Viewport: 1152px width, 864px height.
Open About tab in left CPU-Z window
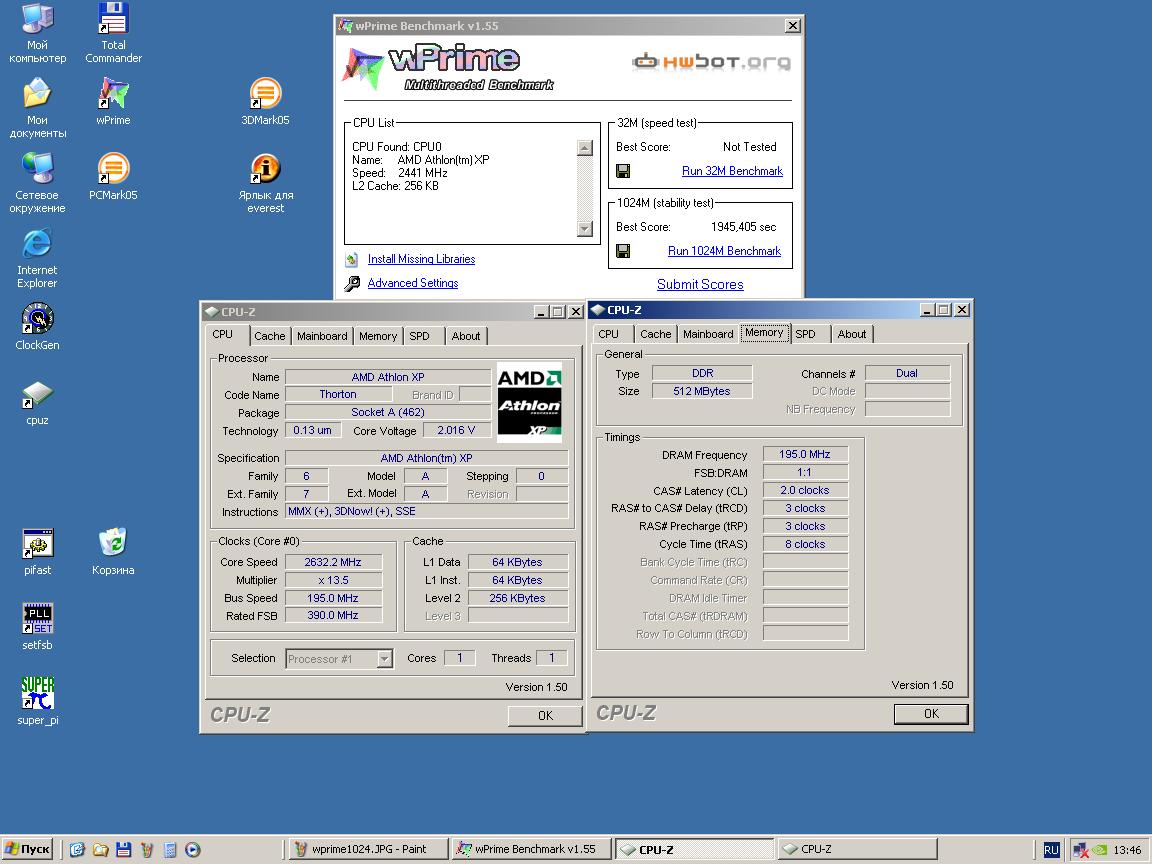point(466,336)
